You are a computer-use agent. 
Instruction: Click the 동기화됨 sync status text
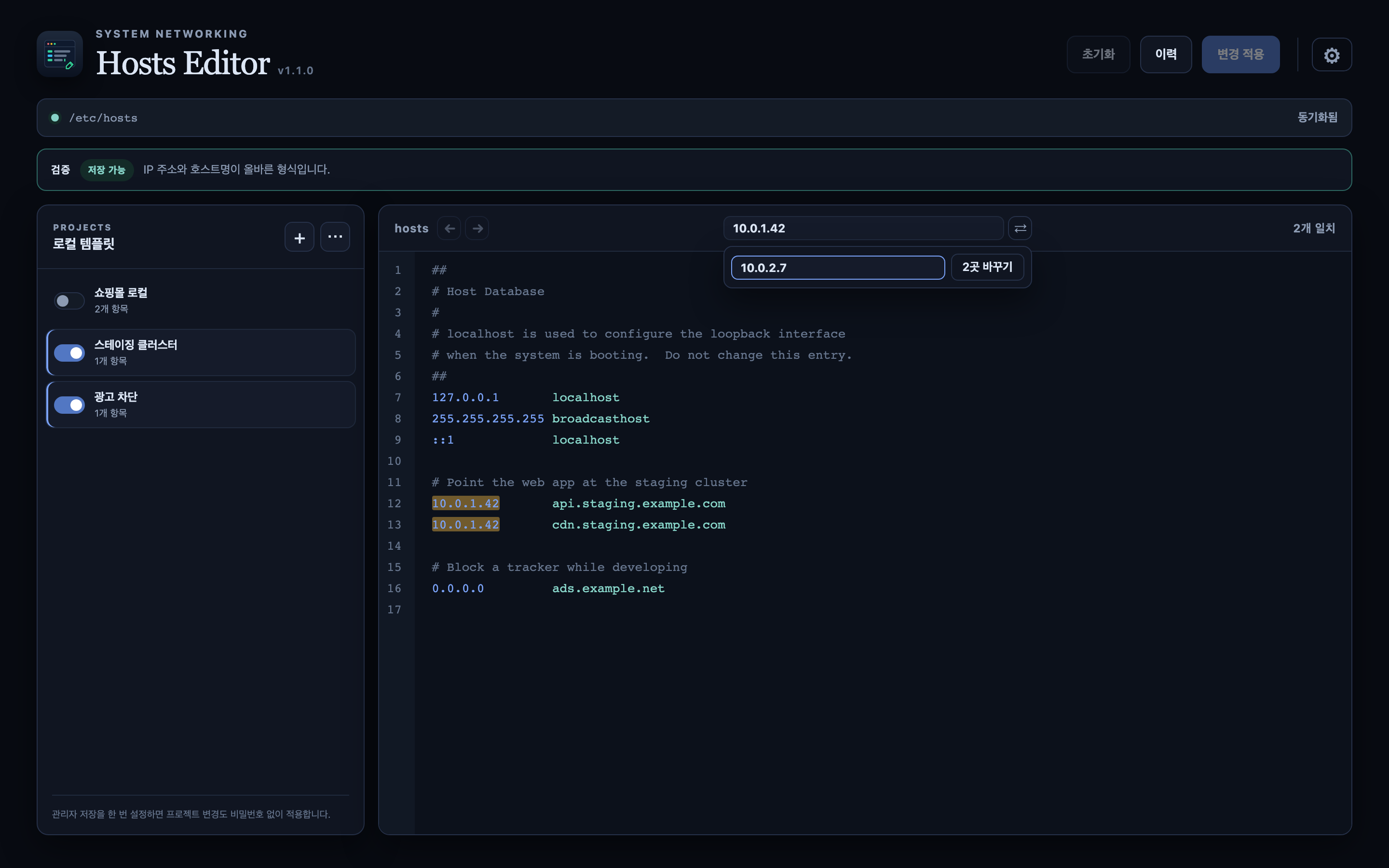[x=1317, y=117]
